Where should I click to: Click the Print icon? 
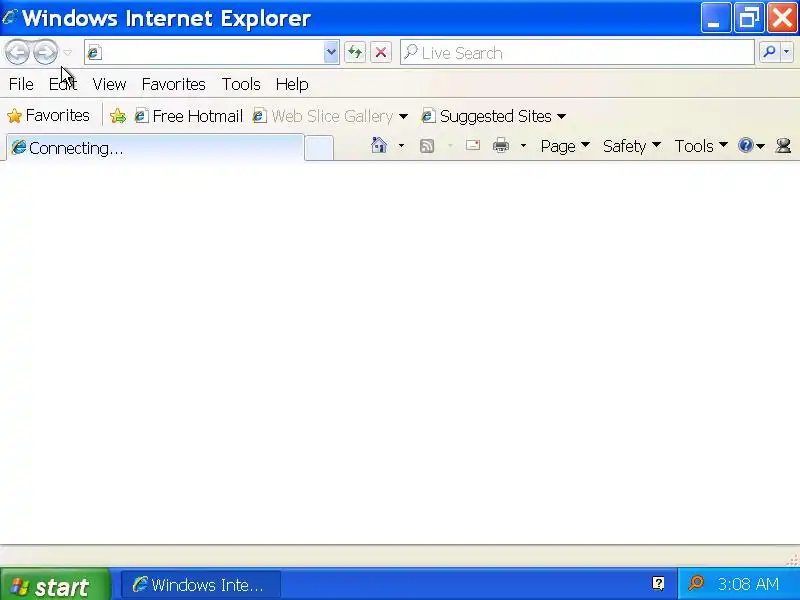[x=501, y=146]
